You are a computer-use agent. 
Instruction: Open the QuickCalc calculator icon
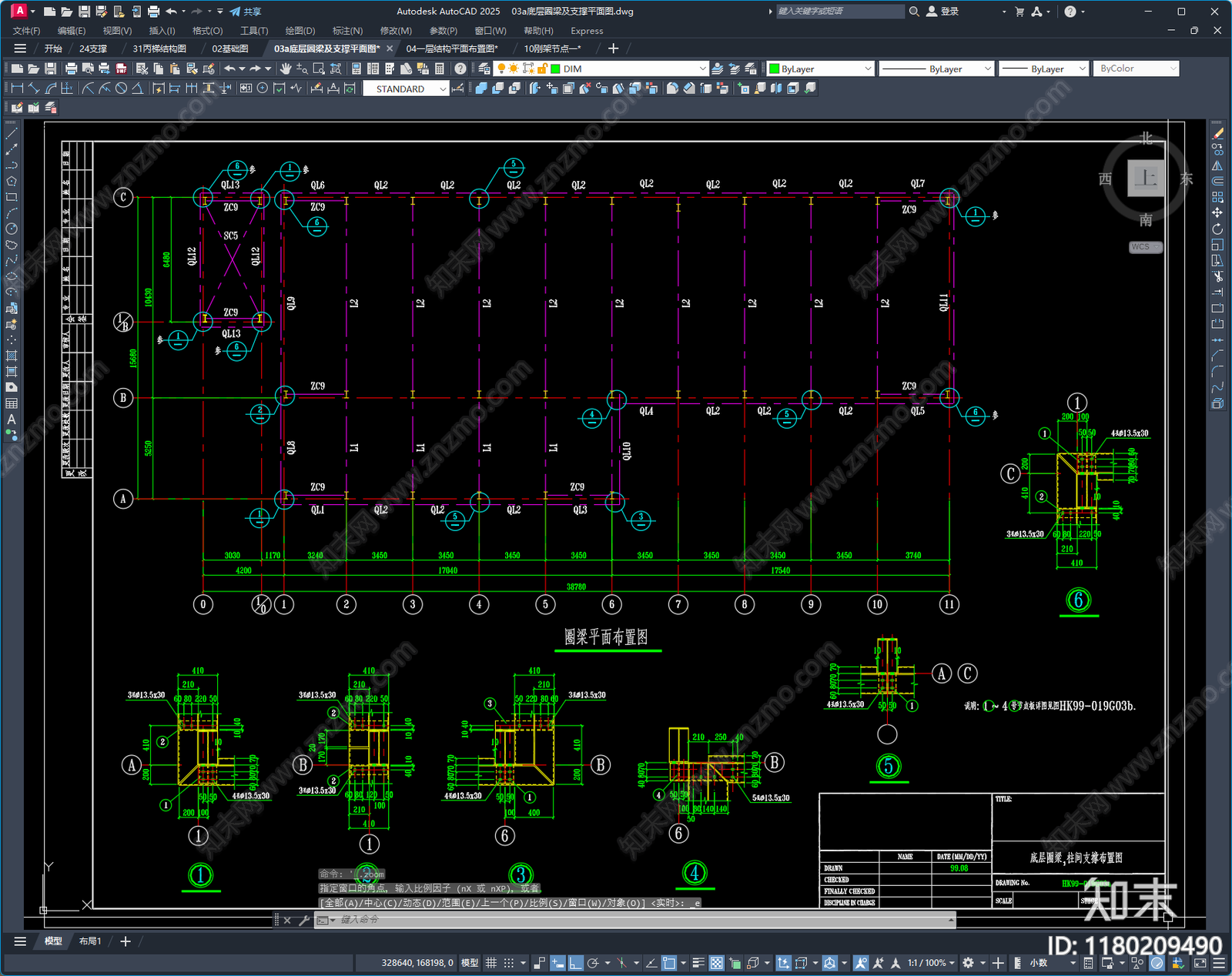[x=440, y=69]
